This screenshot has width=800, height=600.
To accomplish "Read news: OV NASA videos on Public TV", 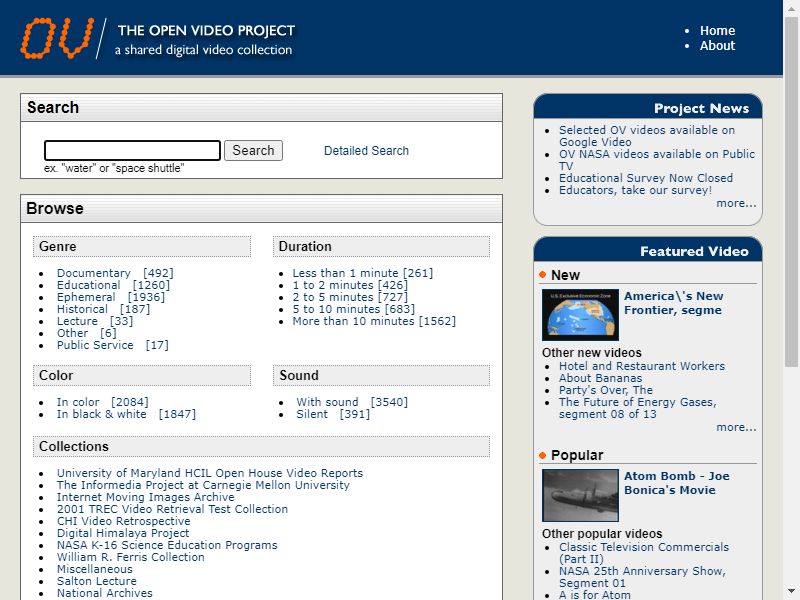I will [x=657, y=160].
